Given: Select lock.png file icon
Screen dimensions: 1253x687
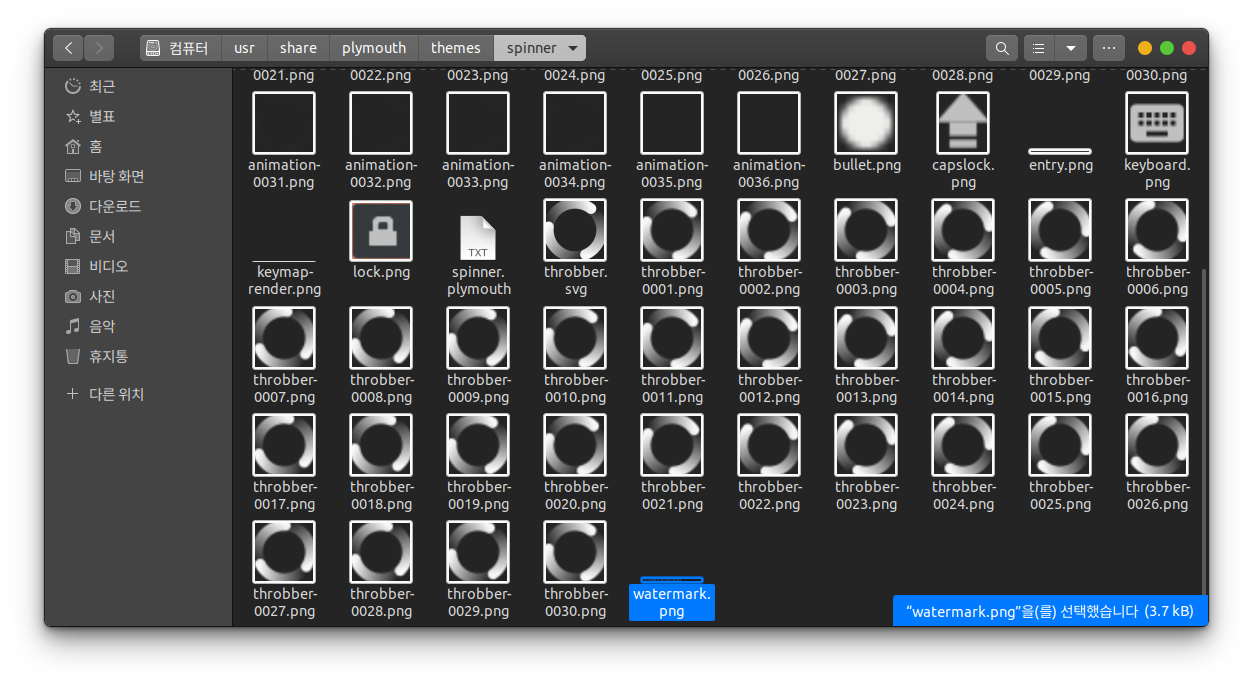Looking at the screenshot, I should point(381,231).
